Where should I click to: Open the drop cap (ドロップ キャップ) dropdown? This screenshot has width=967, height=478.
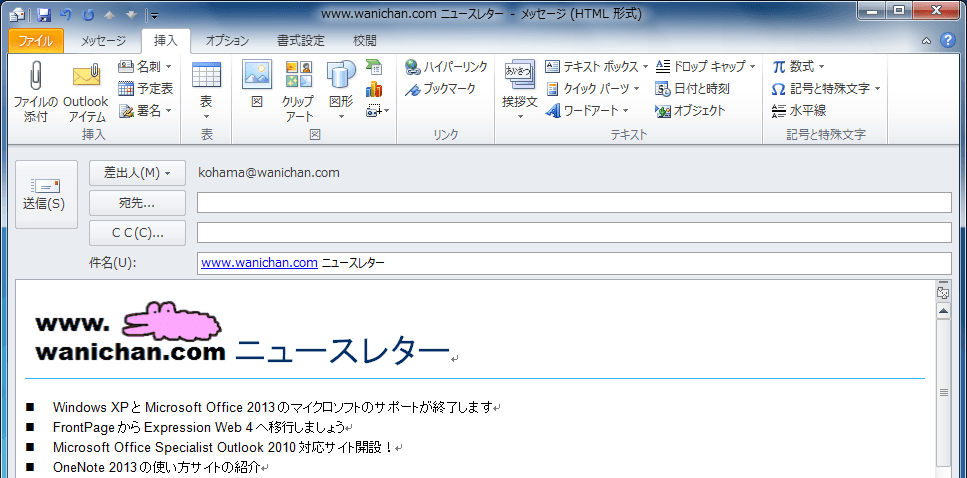[706, 66]
